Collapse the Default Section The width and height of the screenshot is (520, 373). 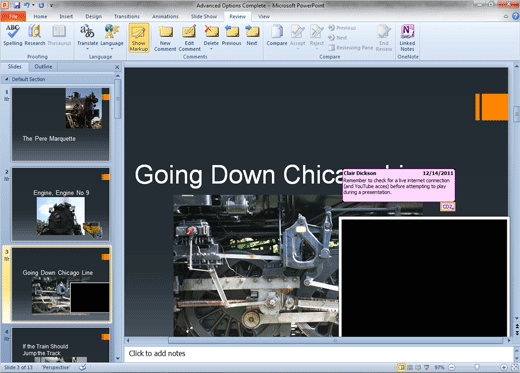(6, 79)
